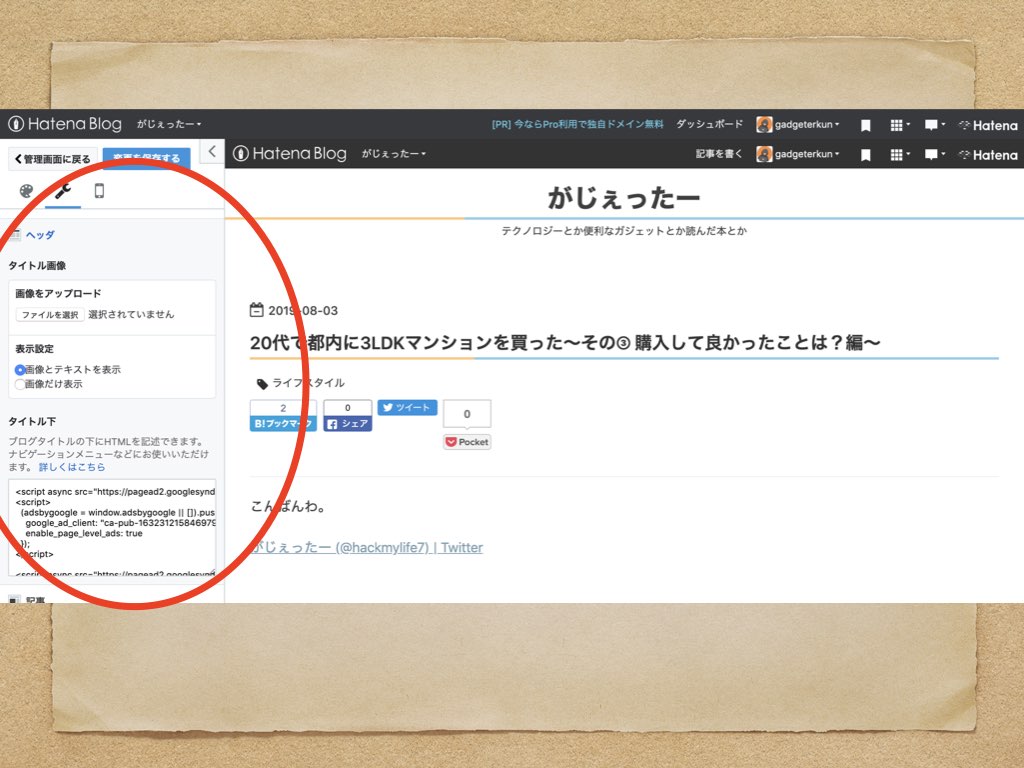Click the calendar icon beside the date
The width and height of the screenshot is (1024, 768).
pos(257,310)
